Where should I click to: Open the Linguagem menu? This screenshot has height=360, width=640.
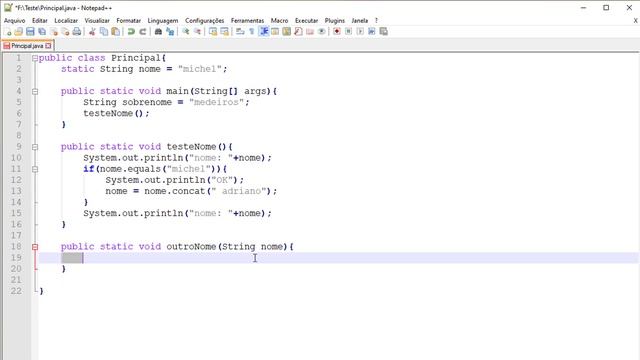163,20
